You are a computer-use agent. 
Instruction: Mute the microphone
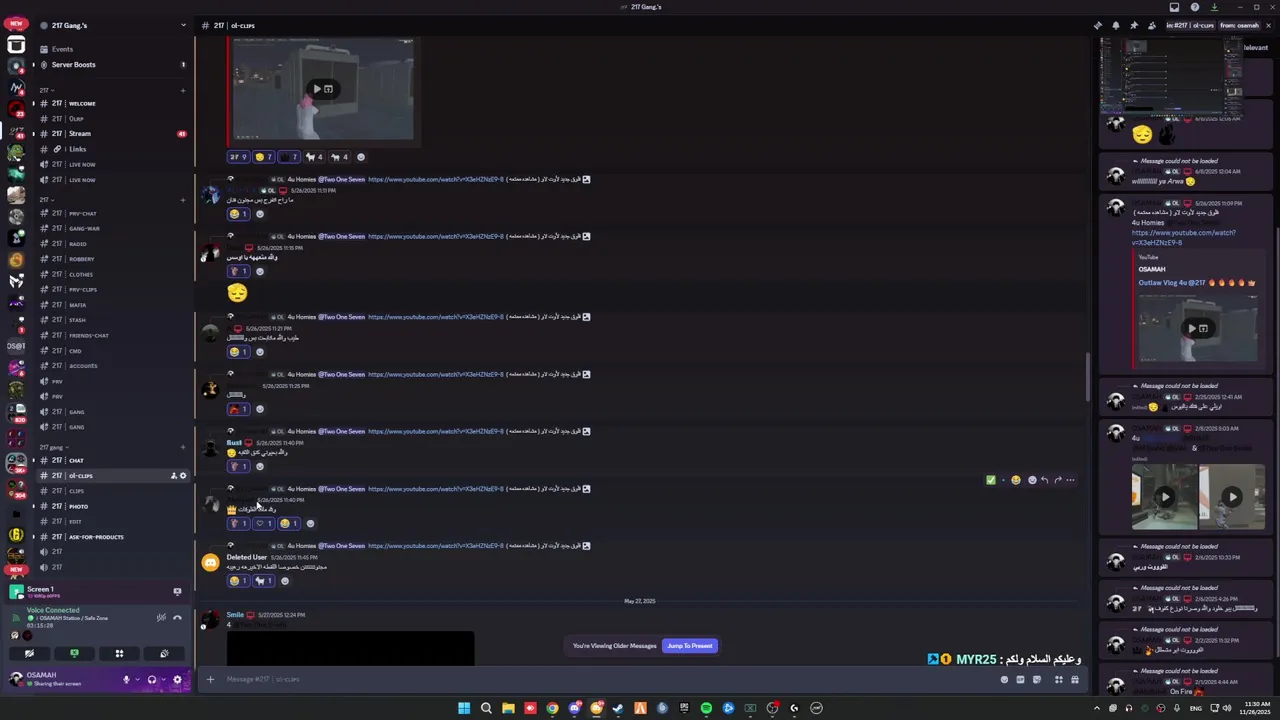click(x=126, y=680)
